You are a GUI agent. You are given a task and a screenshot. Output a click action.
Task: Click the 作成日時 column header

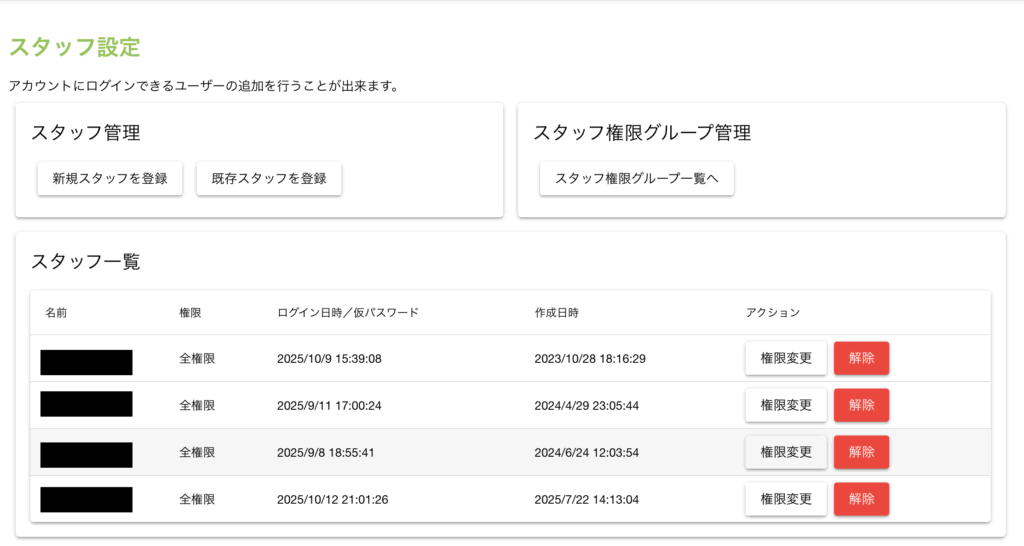click(x=556, y=313)
